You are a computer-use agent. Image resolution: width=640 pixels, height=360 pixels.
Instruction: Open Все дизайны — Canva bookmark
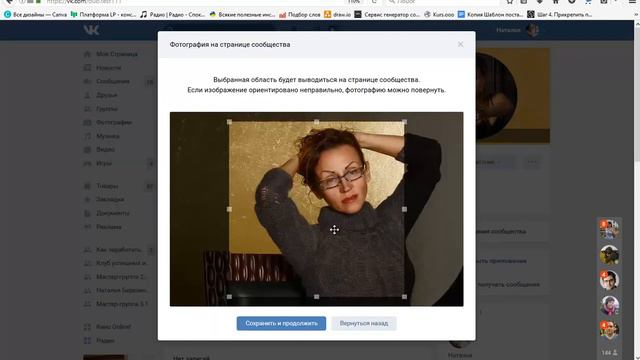(x=36, y=14)
